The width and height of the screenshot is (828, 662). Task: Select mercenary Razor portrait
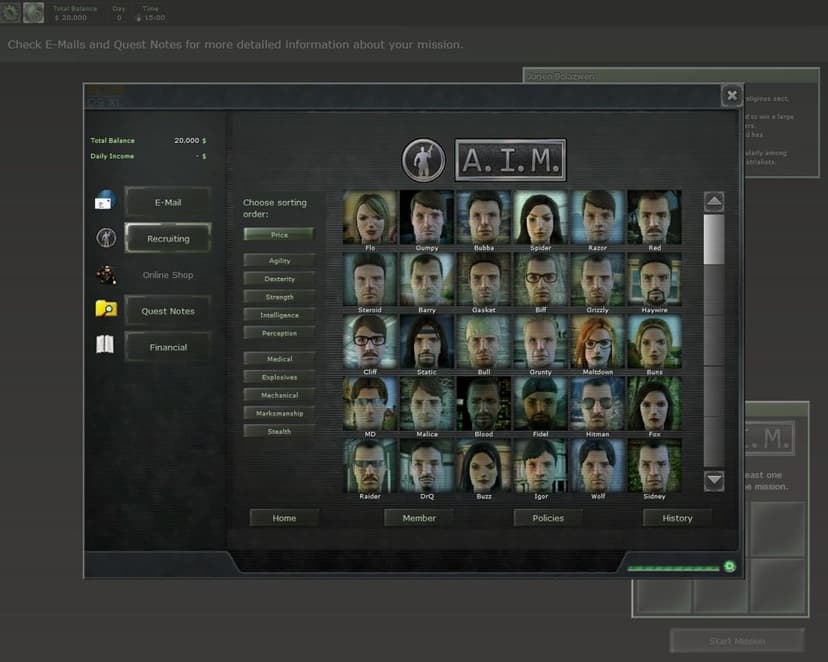pyautogui.click(x=597, y=217)
